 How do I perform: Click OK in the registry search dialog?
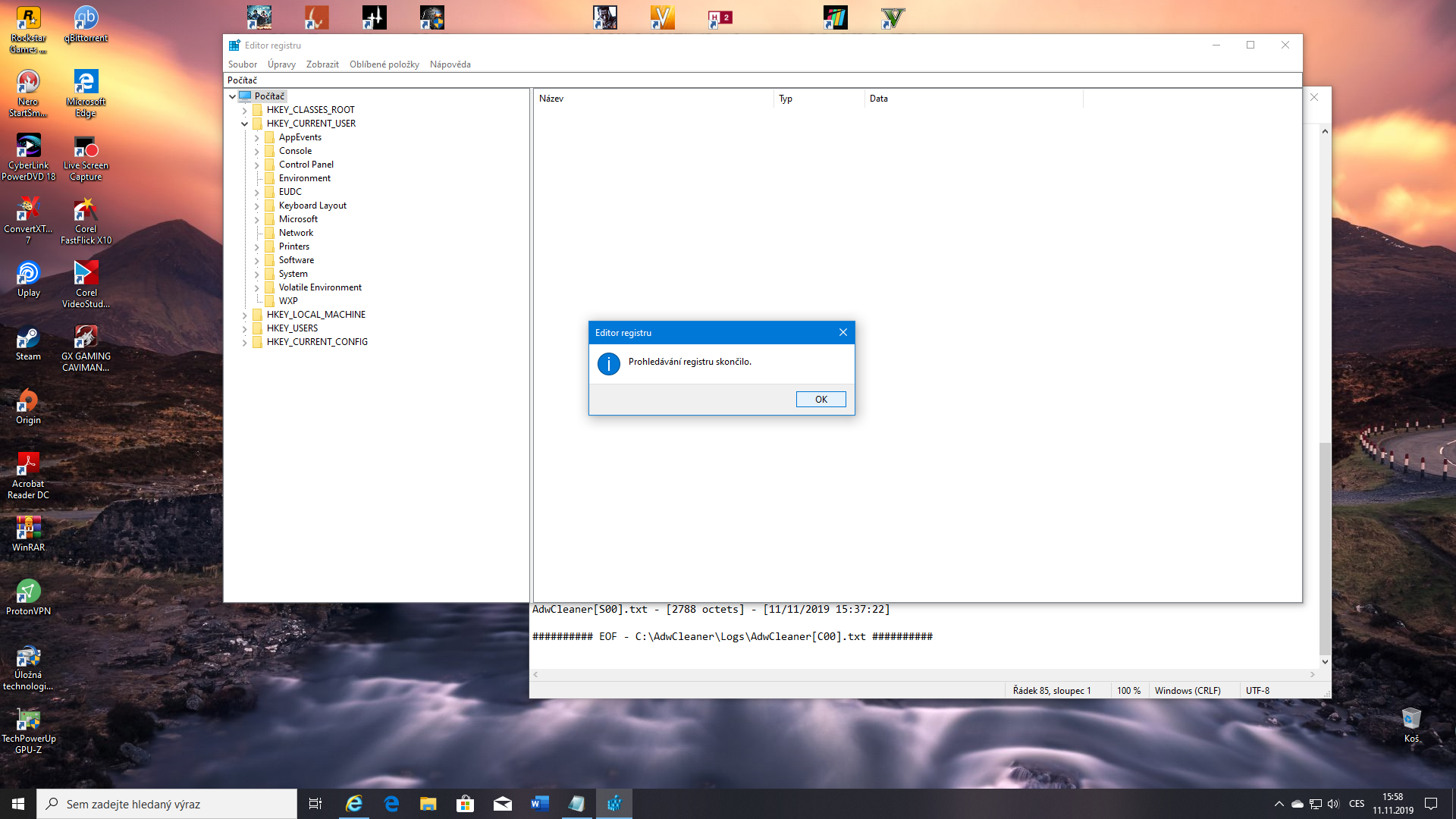(x=821, y=399)
